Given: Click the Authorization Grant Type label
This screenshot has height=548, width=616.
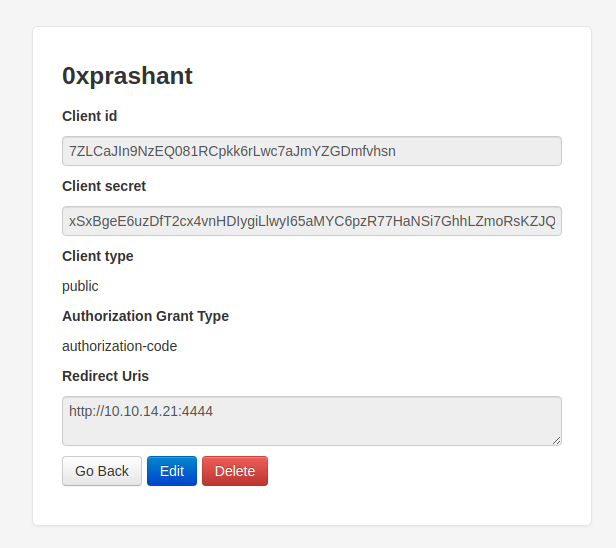Looking at the screenshot, I should 145,316.
